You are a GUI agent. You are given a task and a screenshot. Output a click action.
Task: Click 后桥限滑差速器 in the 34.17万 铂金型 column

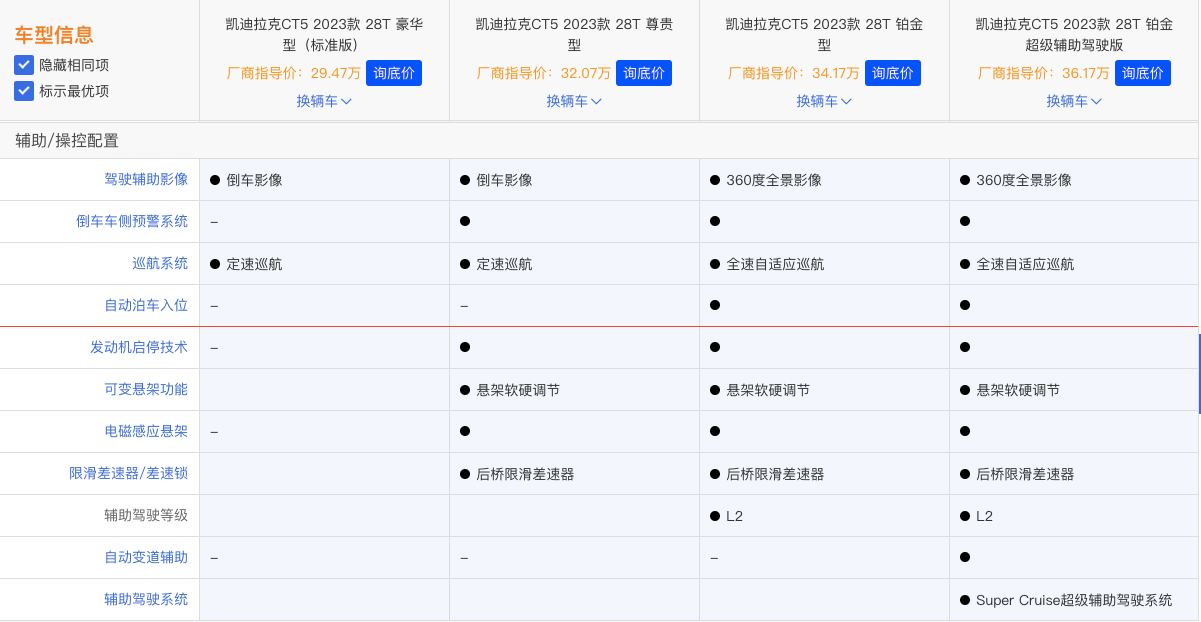click(775, 474)
